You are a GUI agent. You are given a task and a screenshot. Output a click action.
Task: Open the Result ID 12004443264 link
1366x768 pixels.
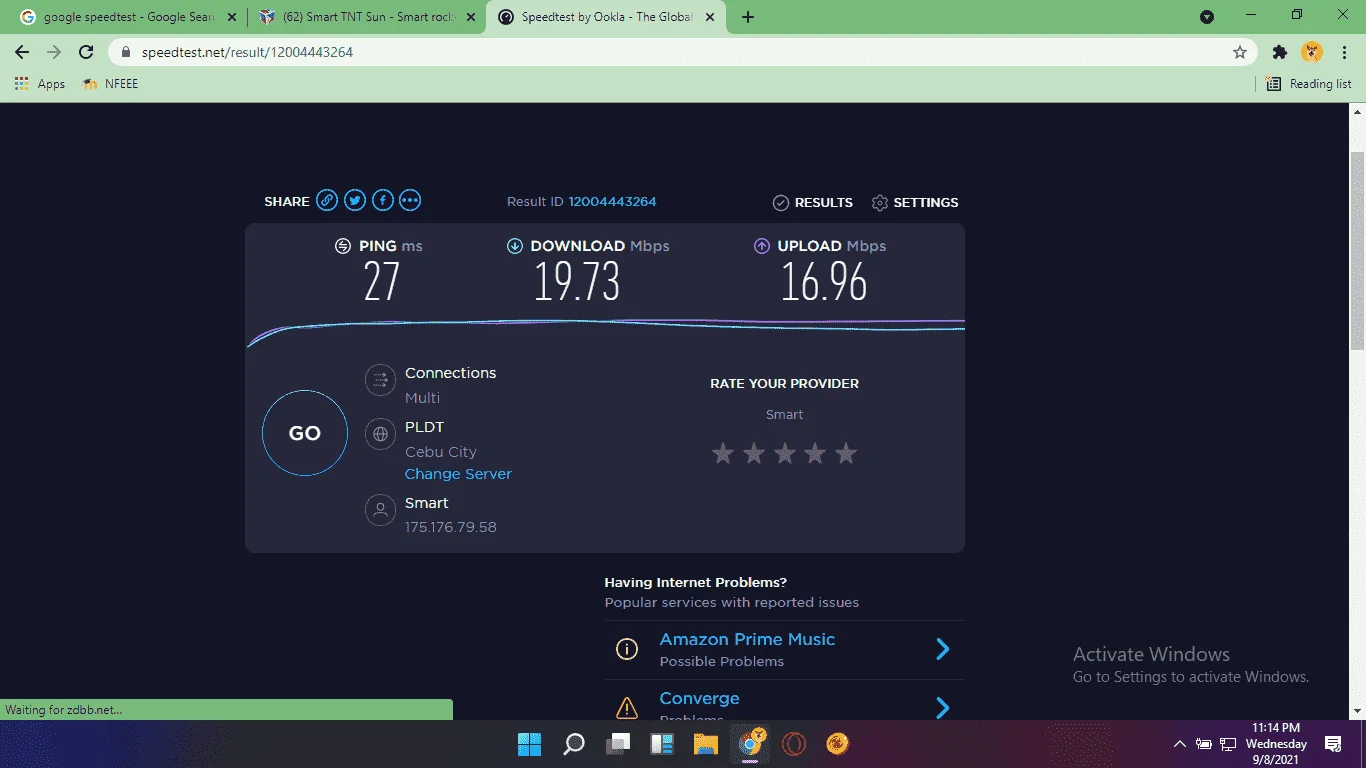[612, 202]
